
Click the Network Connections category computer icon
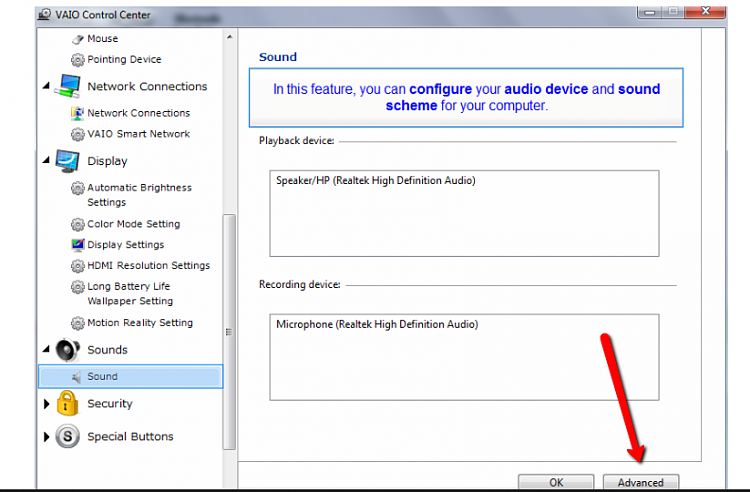pos(68,86)
